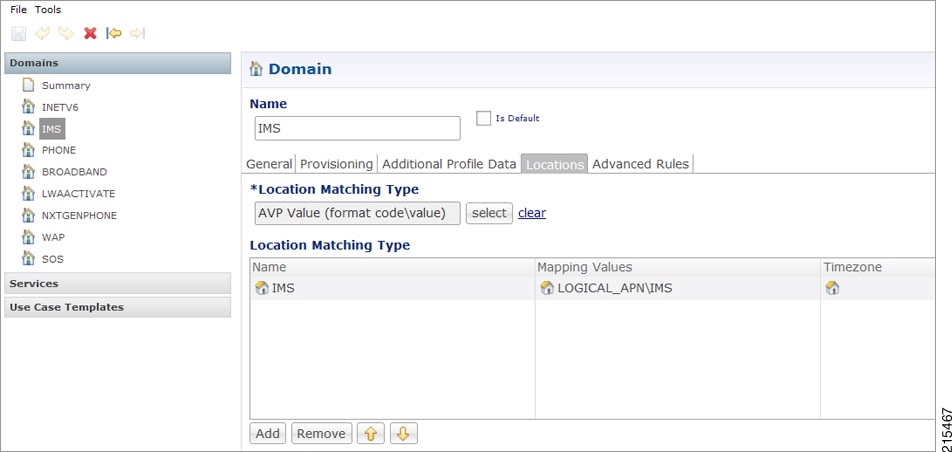Click the Remove button
952x452 pixels.
tap(321, 434)
